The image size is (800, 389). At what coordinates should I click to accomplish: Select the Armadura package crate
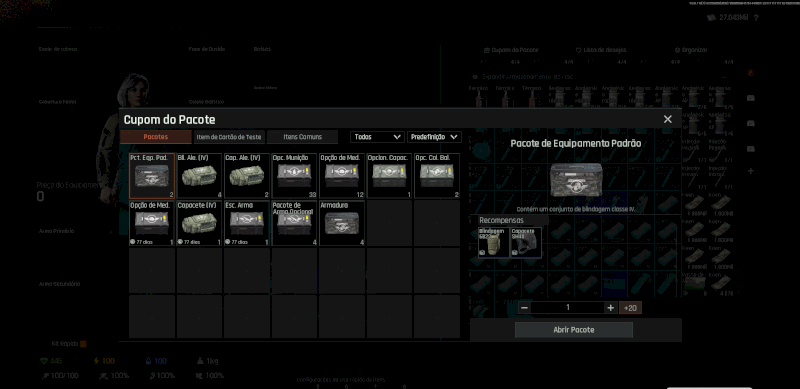point(342,223)
